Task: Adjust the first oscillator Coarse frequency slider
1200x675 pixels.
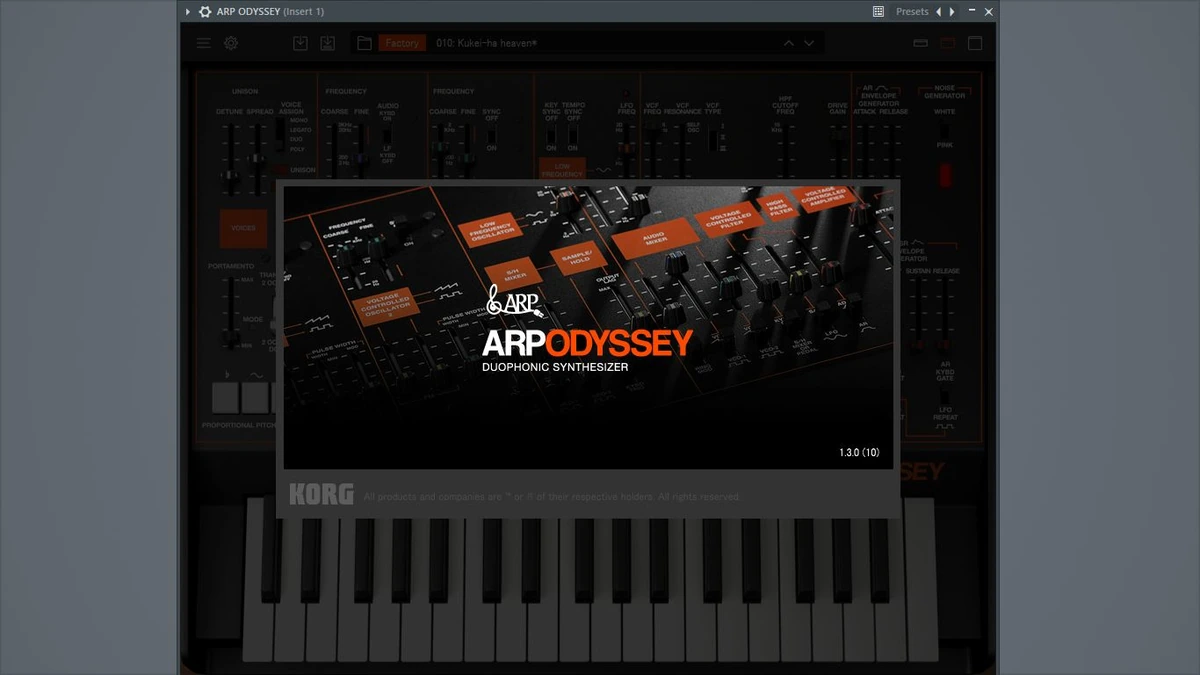Action: [334, 150]
